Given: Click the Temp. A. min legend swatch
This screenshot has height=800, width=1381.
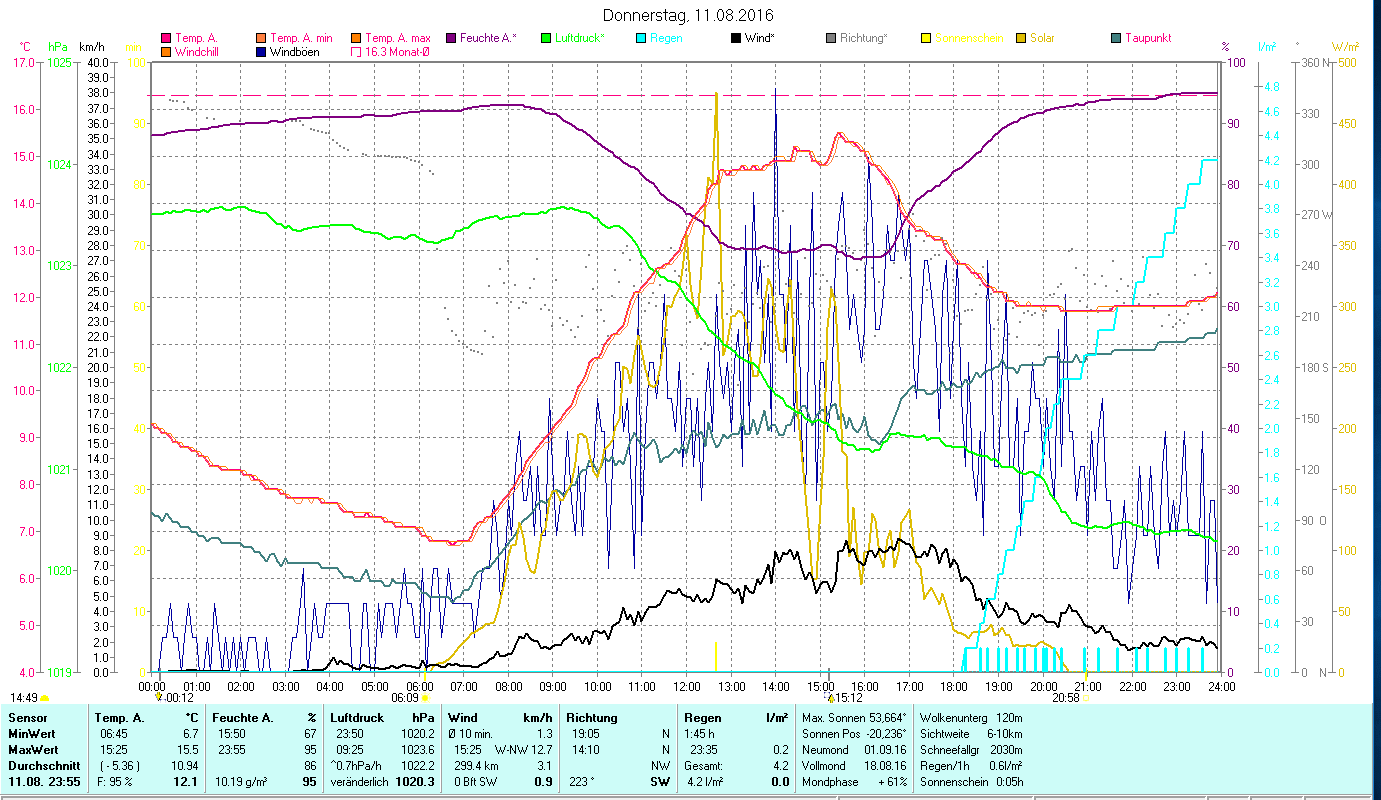Looking at the screenshot, I should [263, 38].
